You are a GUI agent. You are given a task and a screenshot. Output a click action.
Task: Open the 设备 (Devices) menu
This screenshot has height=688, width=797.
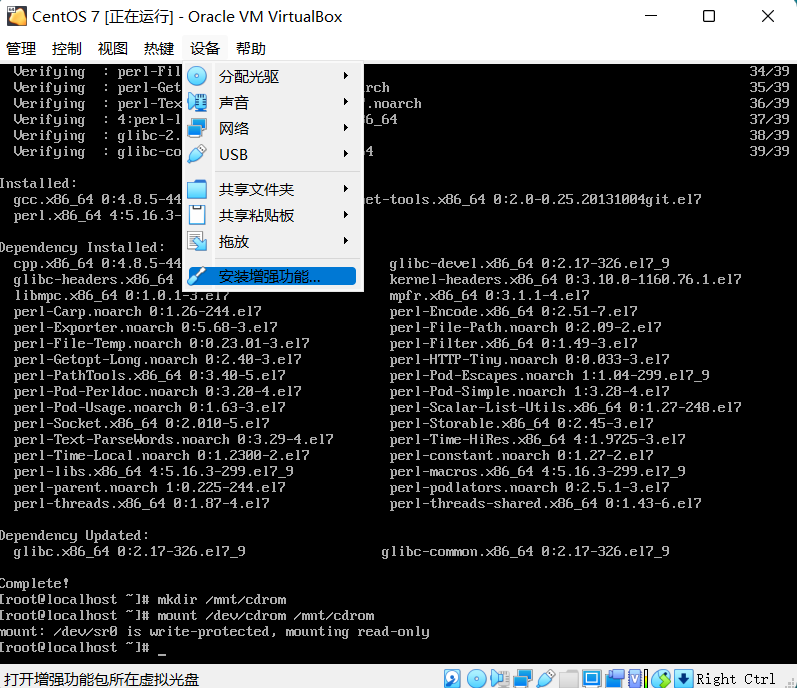click(x=205, y=49)
